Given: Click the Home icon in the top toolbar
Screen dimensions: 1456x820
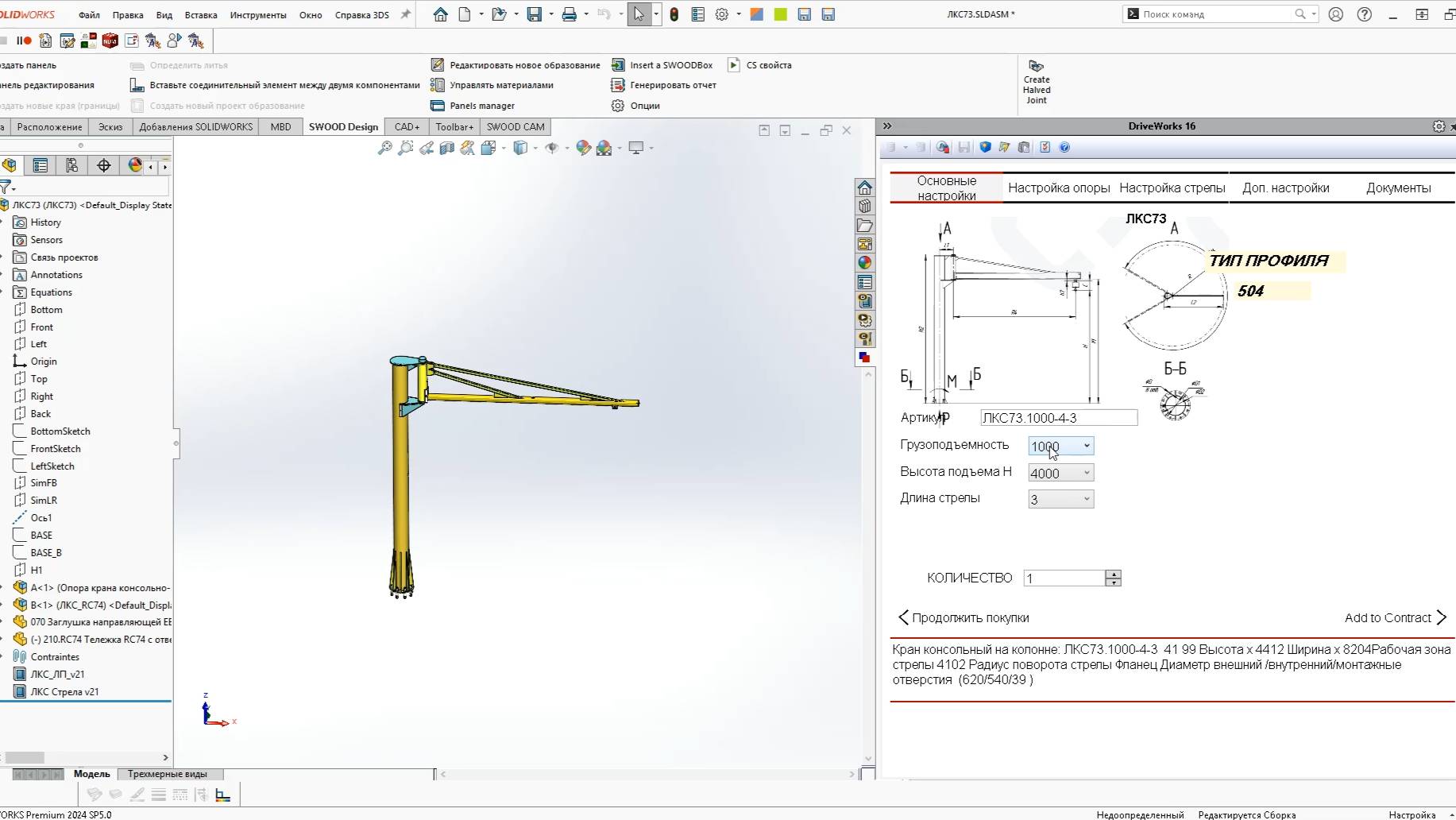Looking at the screenshot, I should pyautogui.click(x=440, y=14).
